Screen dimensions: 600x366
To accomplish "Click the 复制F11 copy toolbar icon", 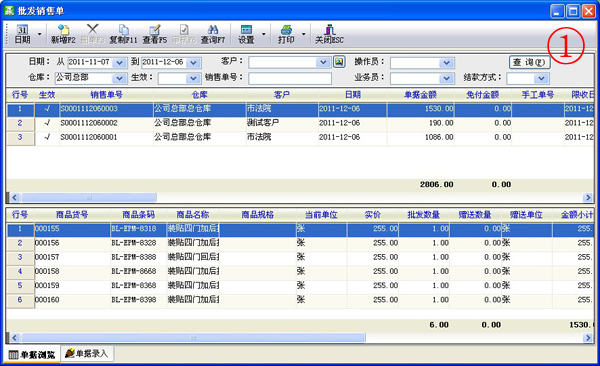I will coord(123,34).
